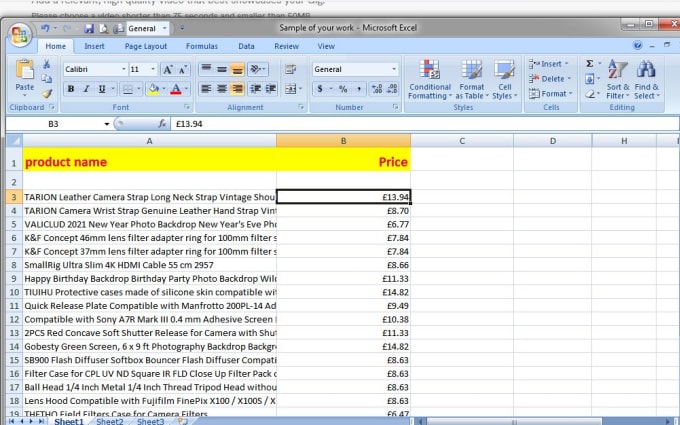Open the Excel Help question icon
Image resolution: width=680 pixels, height=425 pixels.
[x=637, y=45]
